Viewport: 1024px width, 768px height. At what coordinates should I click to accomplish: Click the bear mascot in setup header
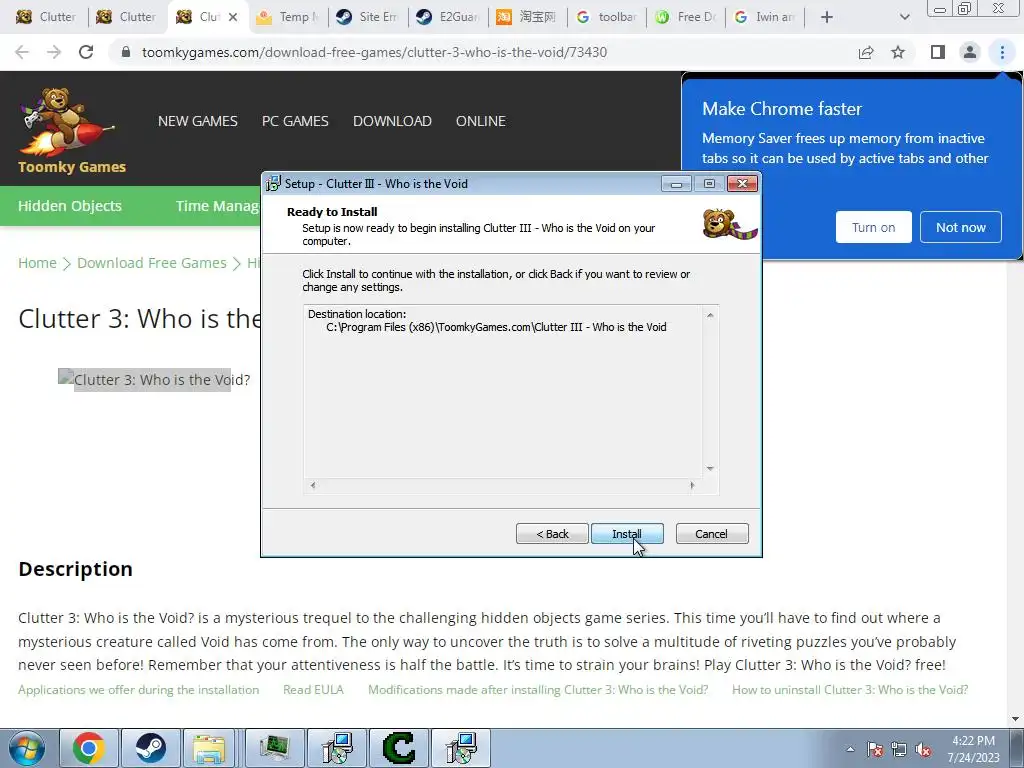click(729, 224)
